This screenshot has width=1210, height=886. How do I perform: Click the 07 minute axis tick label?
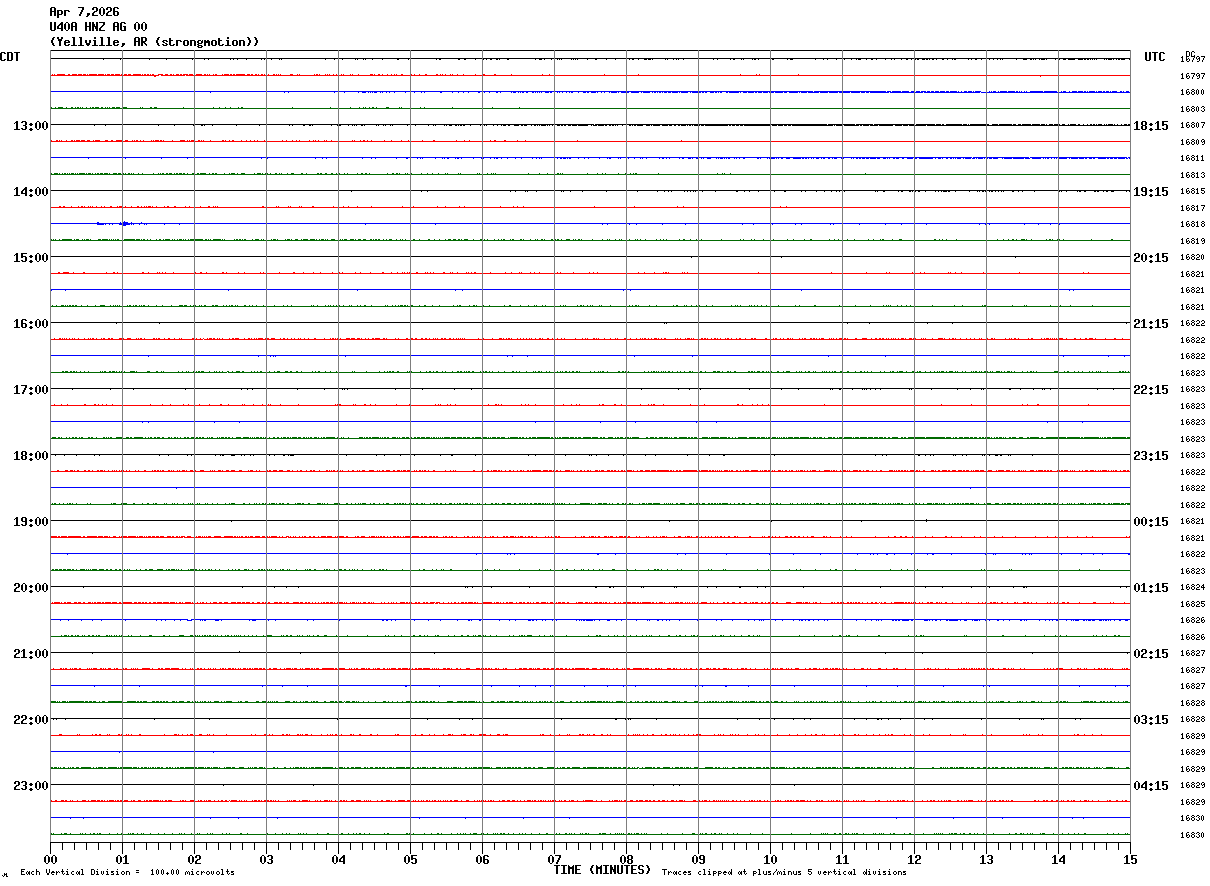click(555, 860)
